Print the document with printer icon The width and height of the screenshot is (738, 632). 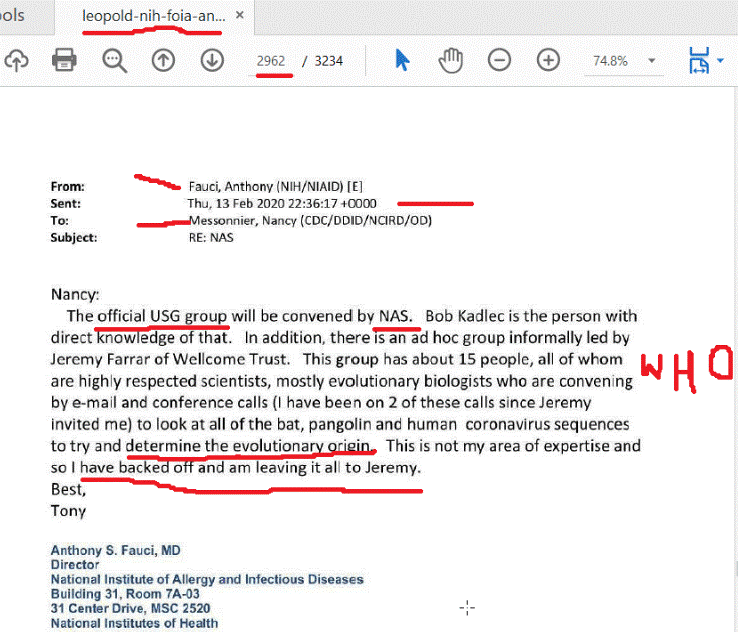pos(65,60)
